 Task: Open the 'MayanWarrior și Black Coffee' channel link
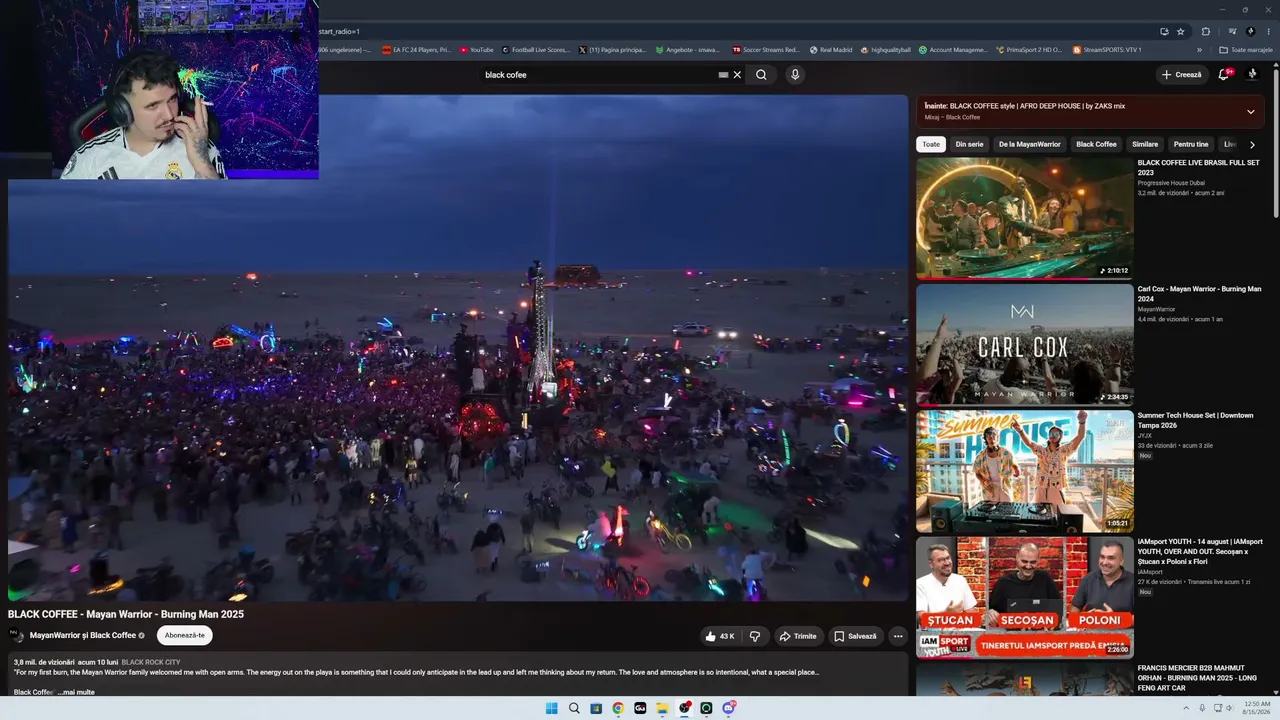click(83, 635)
